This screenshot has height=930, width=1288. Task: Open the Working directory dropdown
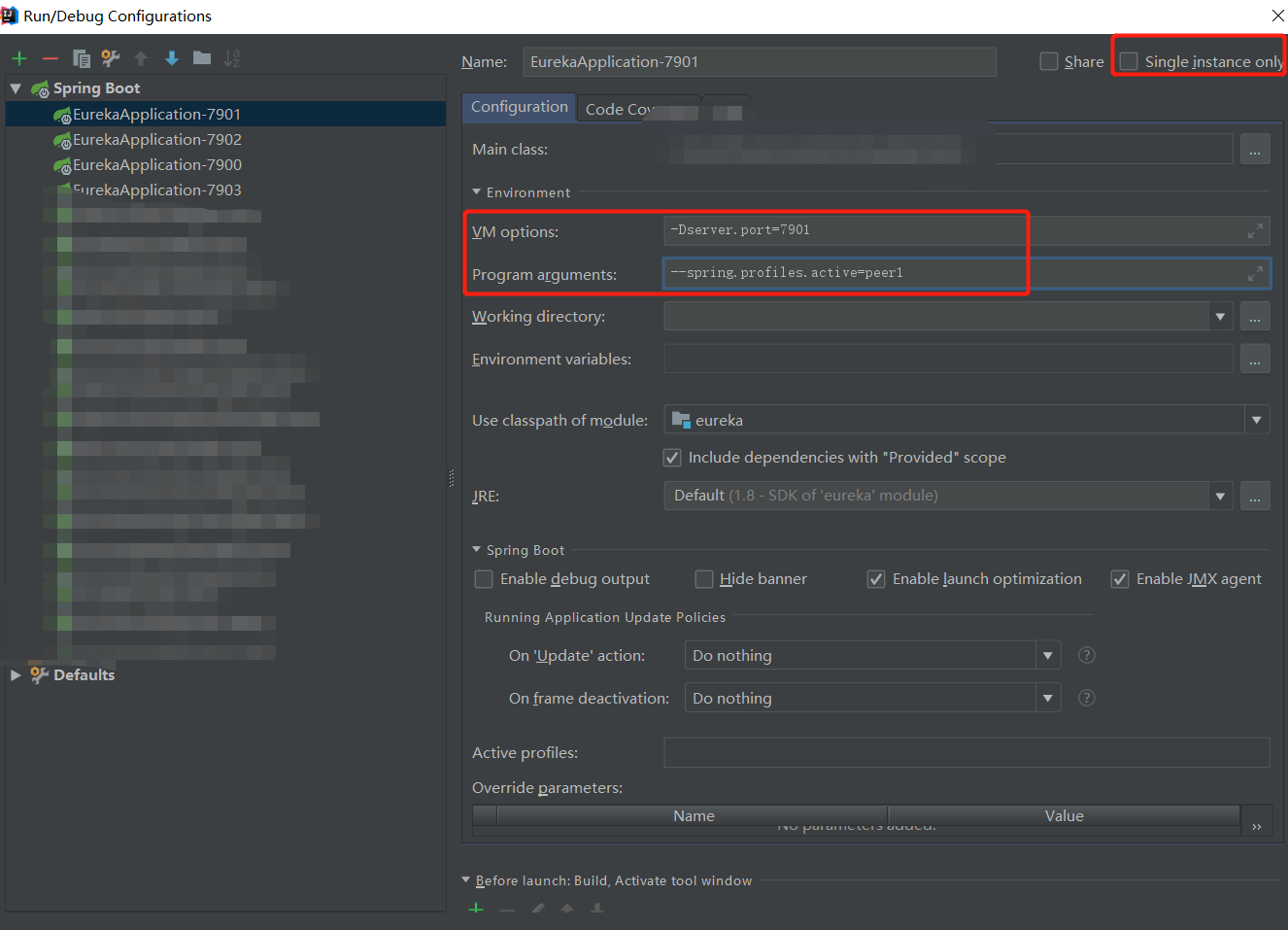tap(1220, 317)
